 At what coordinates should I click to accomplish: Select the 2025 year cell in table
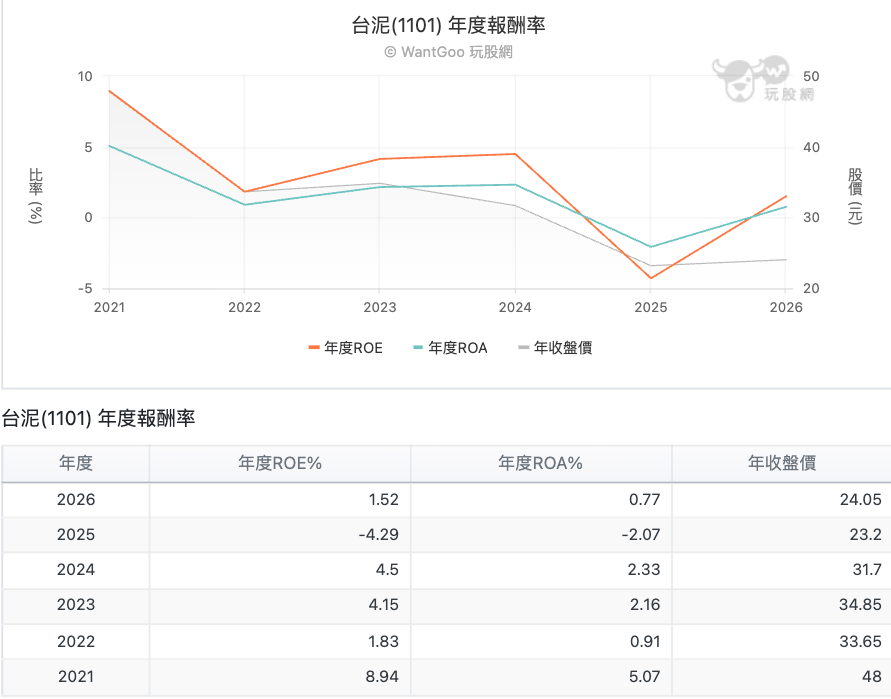[76, 535]
